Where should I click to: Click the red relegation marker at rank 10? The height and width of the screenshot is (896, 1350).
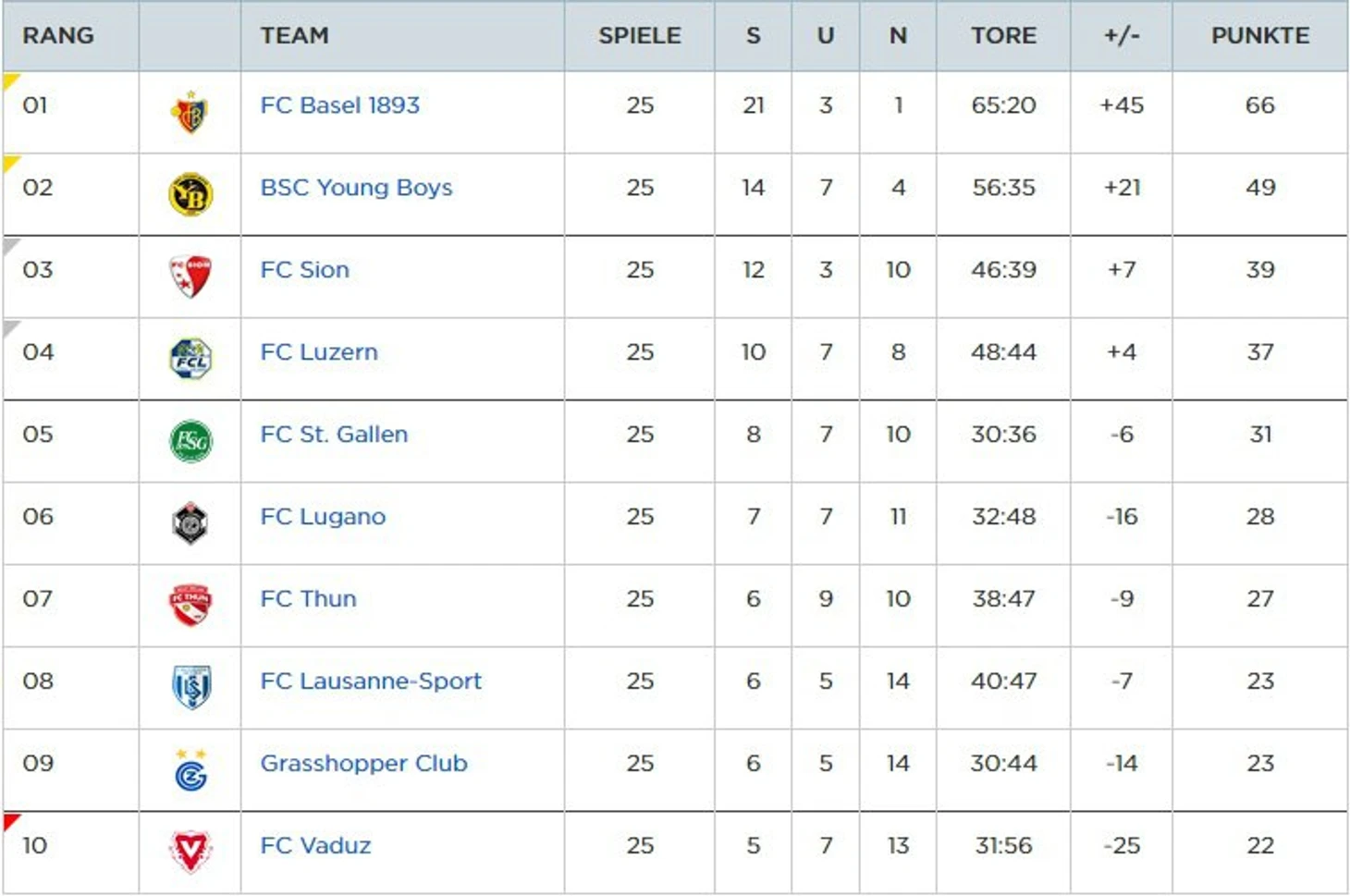click(10, 820)
